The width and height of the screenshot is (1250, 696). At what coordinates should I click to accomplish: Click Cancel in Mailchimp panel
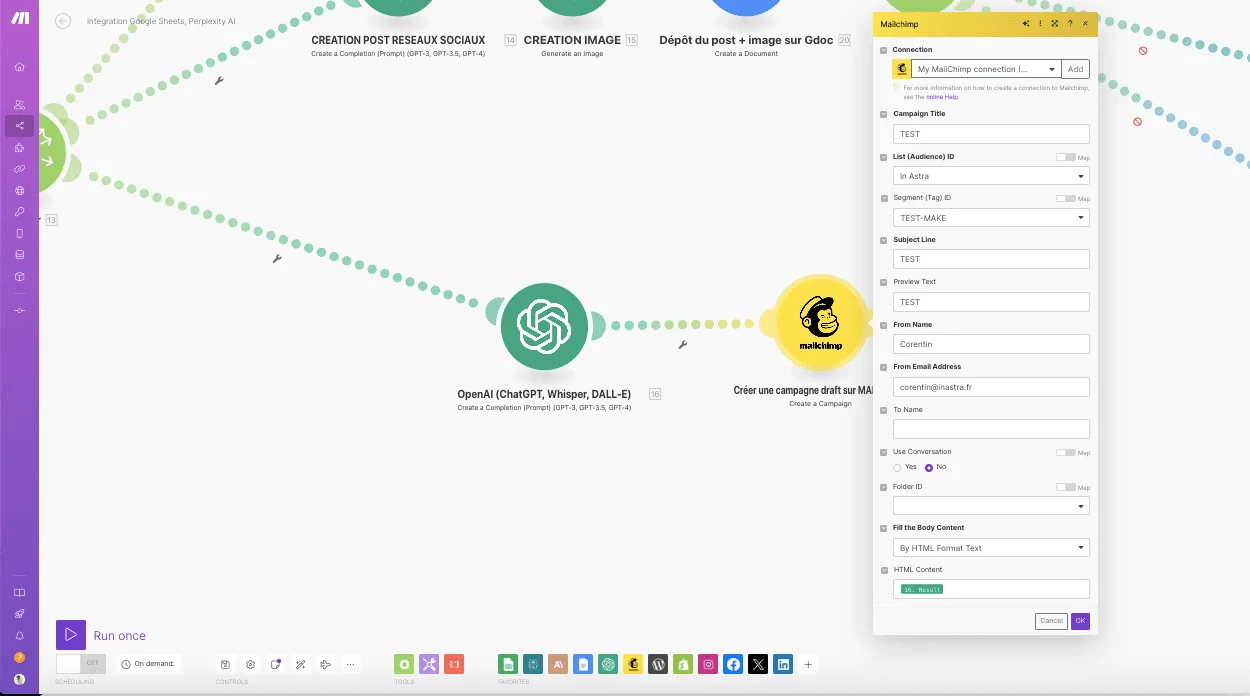(x=1051, y=621)
